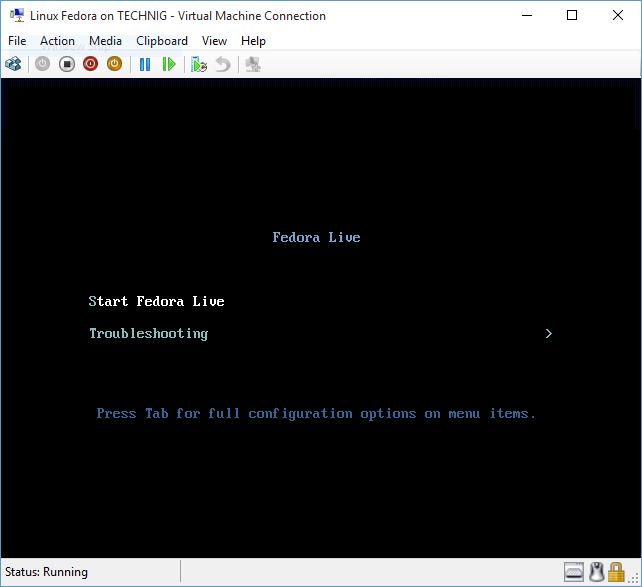Pause the virtual machine

tap(145, 64)
